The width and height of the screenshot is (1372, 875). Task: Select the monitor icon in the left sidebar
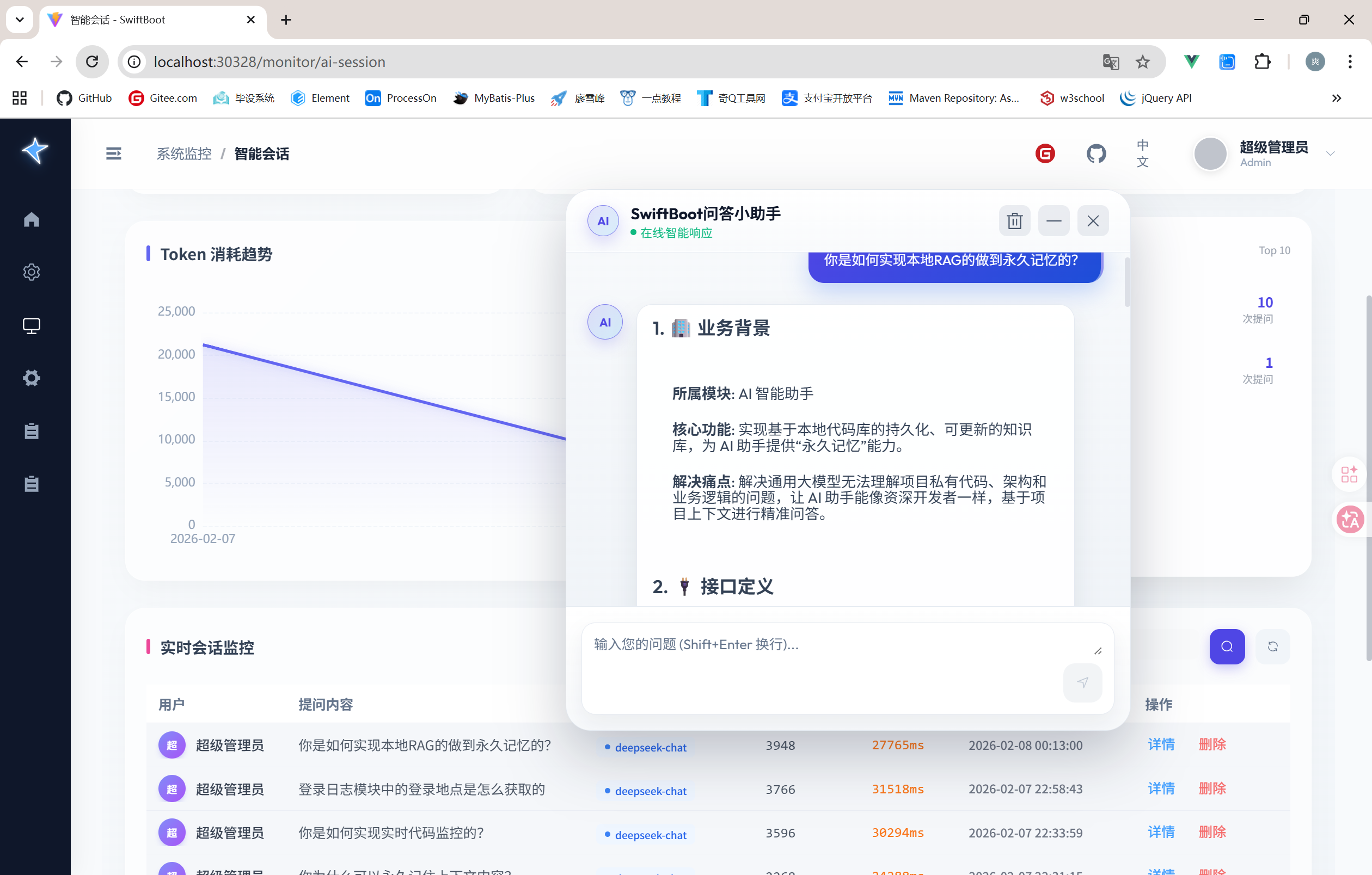point(32,325)
